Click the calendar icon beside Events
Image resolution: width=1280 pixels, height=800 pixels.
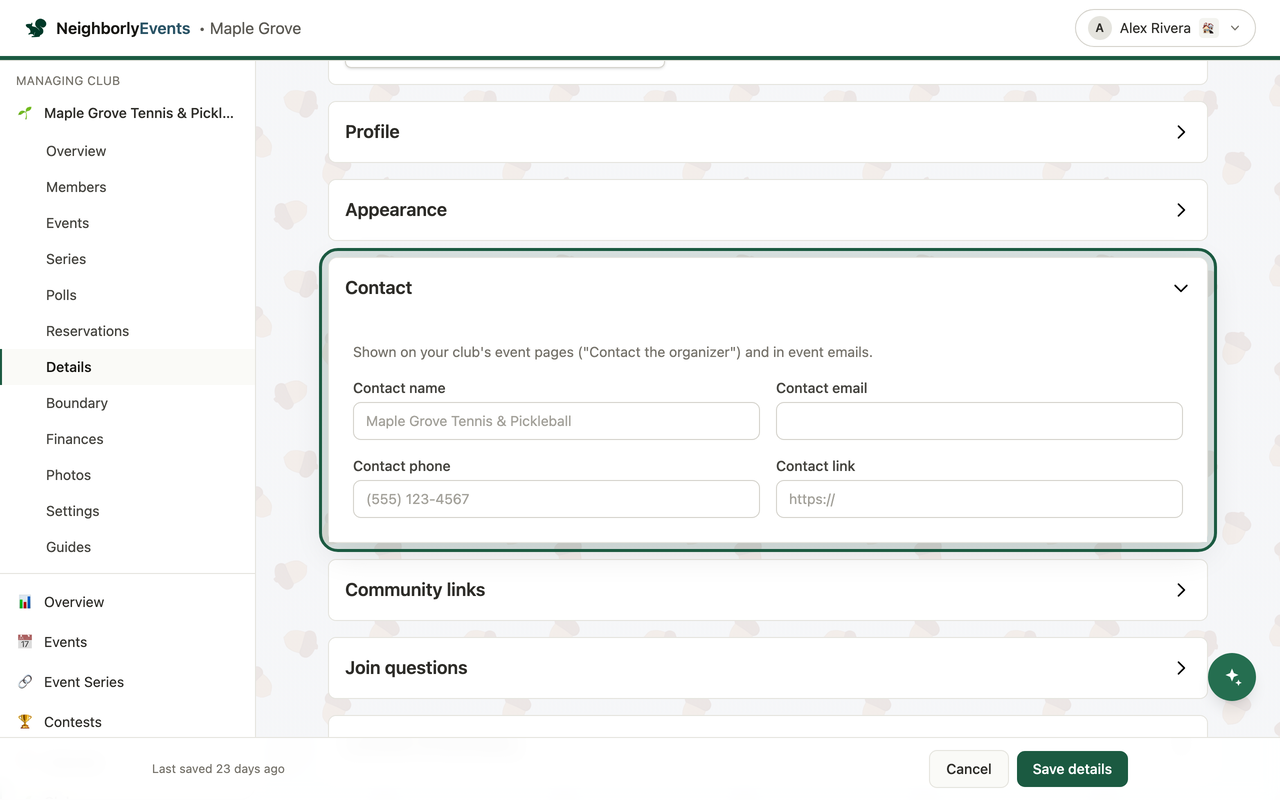[25, 642]
